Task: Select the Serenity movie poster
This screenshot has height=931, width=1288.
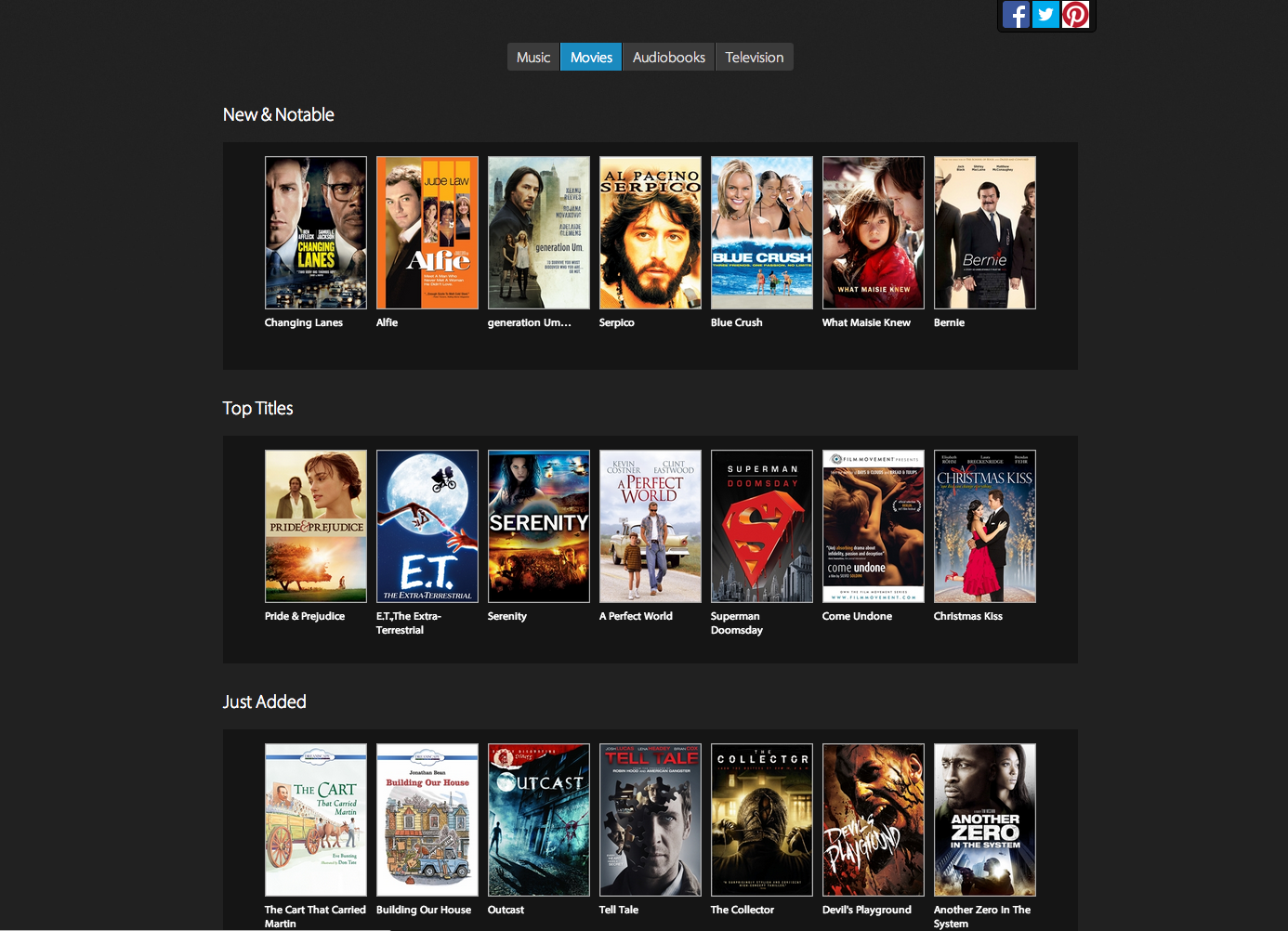Action: (x=539, y=526)
